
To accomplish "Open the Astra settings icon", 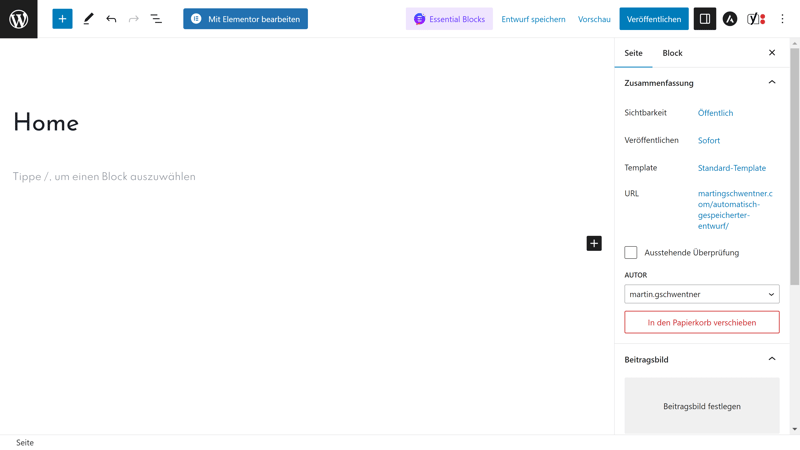I will tap(730, 19).
